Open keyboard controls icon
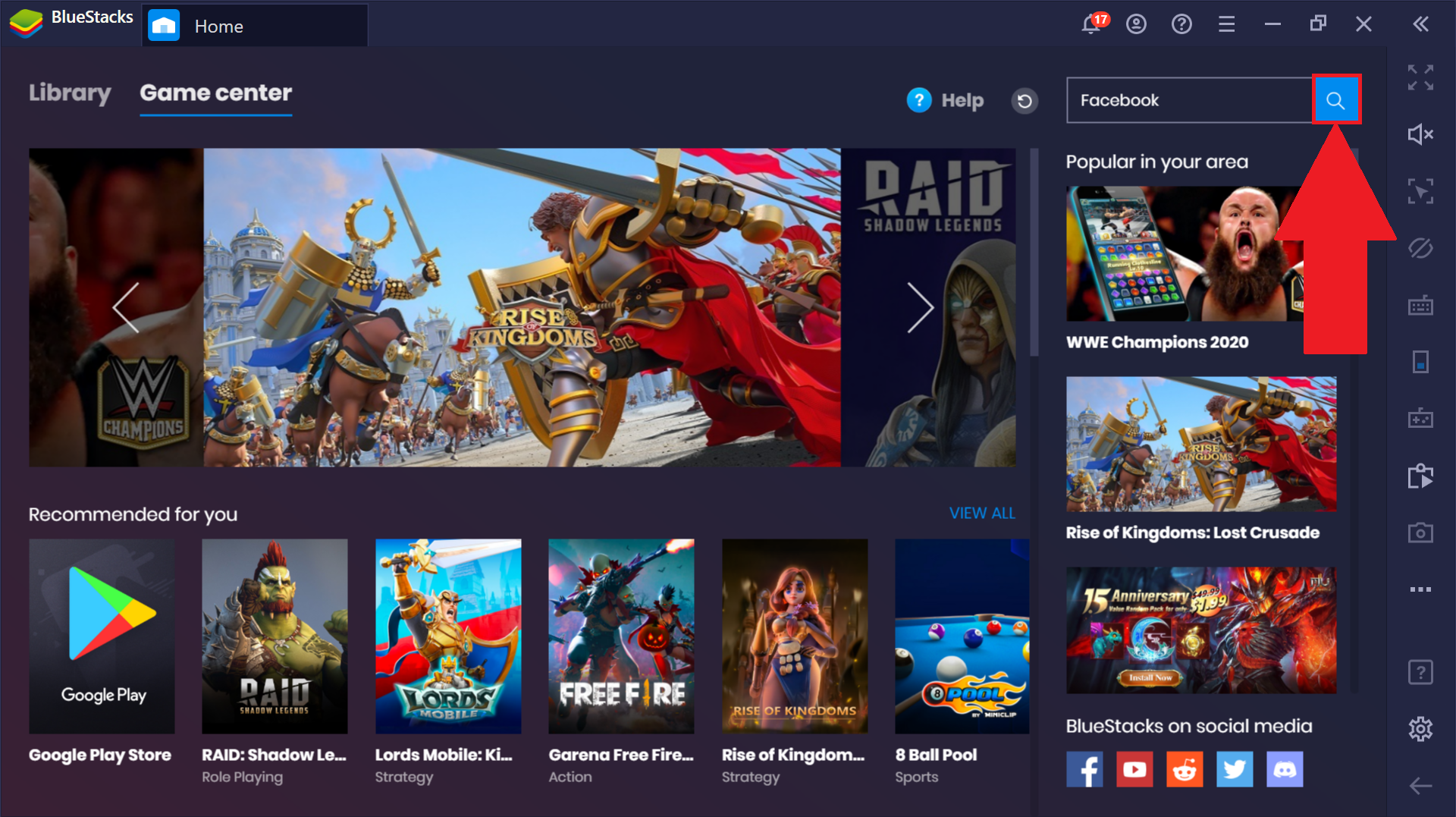The width and height of the screenshot is (1456, 817). (x=1420, y=305)
